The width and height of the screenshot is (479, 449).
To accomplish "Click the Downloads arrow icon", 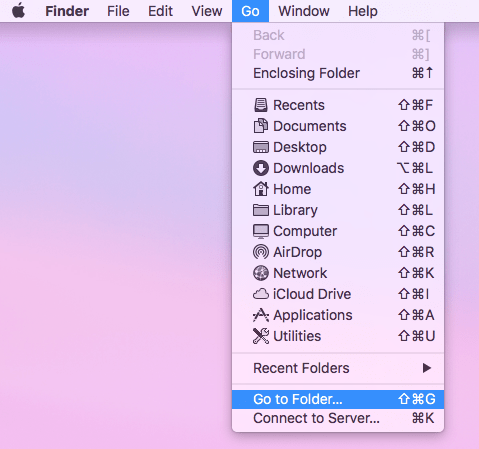I will coord(261,168).
